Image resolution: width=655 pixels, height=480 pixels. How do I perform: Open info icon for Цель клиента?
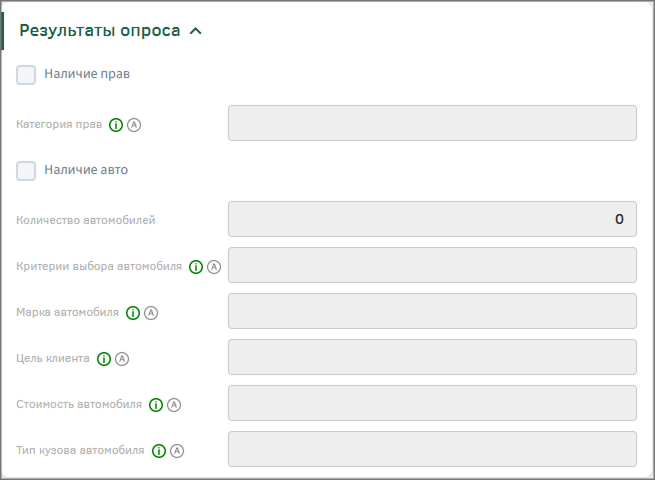(104, 359)
